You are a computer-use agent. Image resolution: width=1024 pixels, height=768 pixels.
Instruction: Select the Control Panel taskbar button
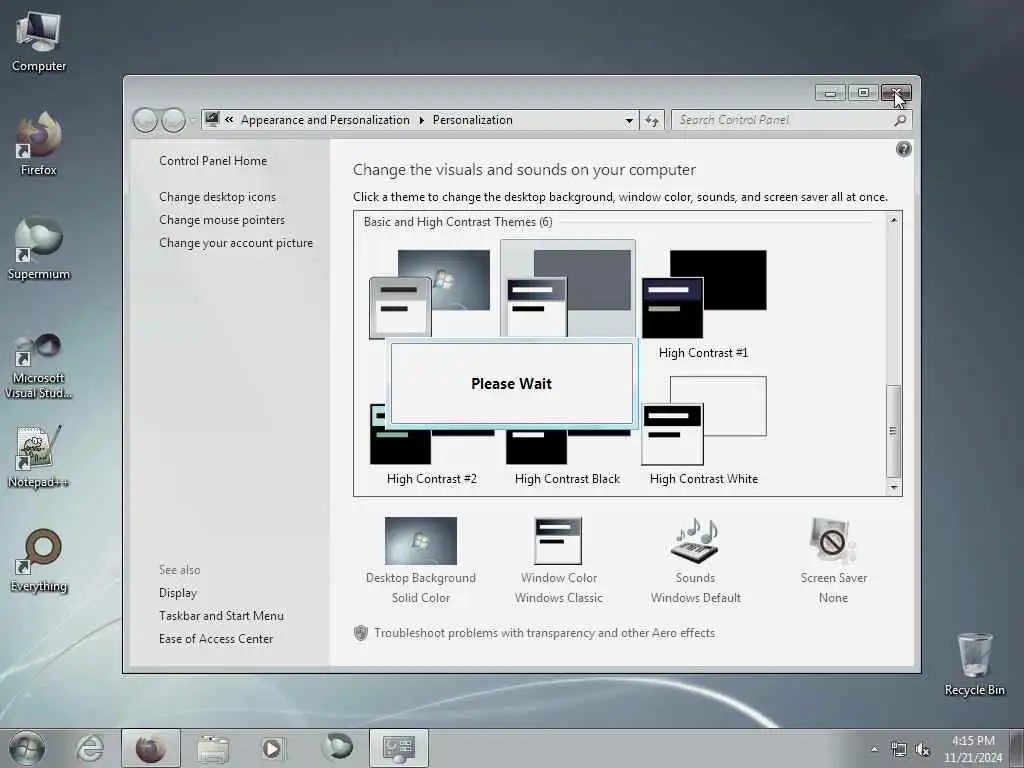[399, 748]
